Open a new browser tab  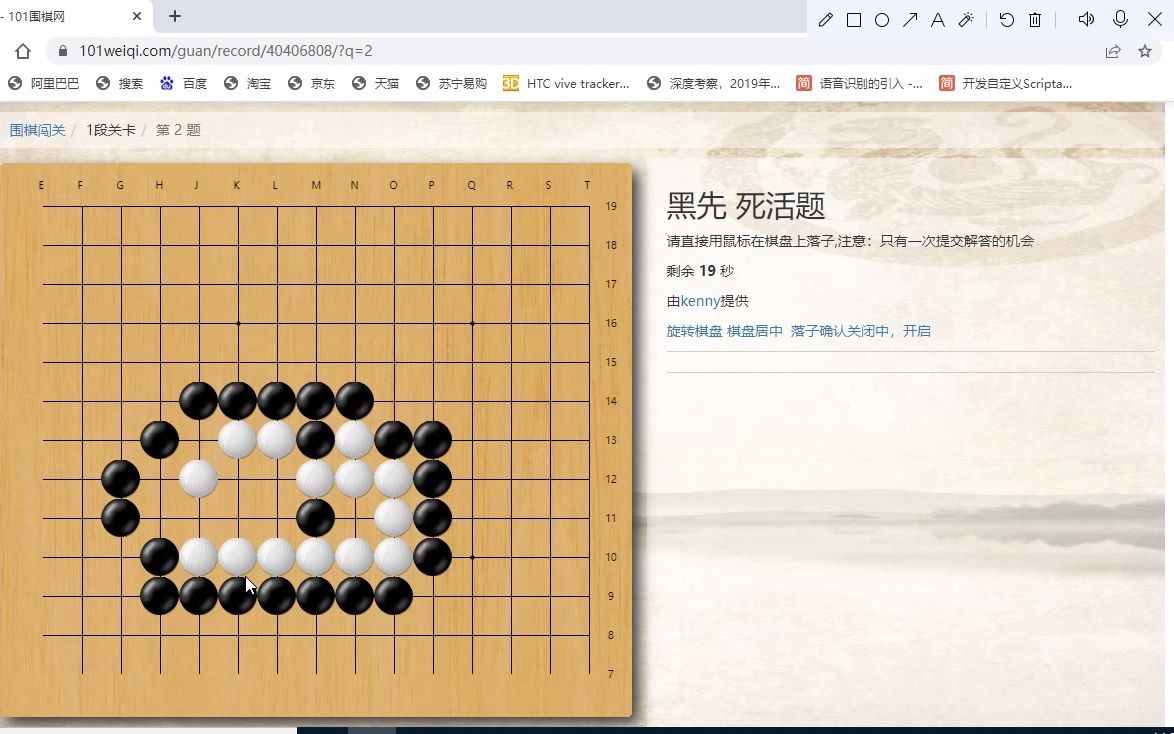tap(174, 16)
